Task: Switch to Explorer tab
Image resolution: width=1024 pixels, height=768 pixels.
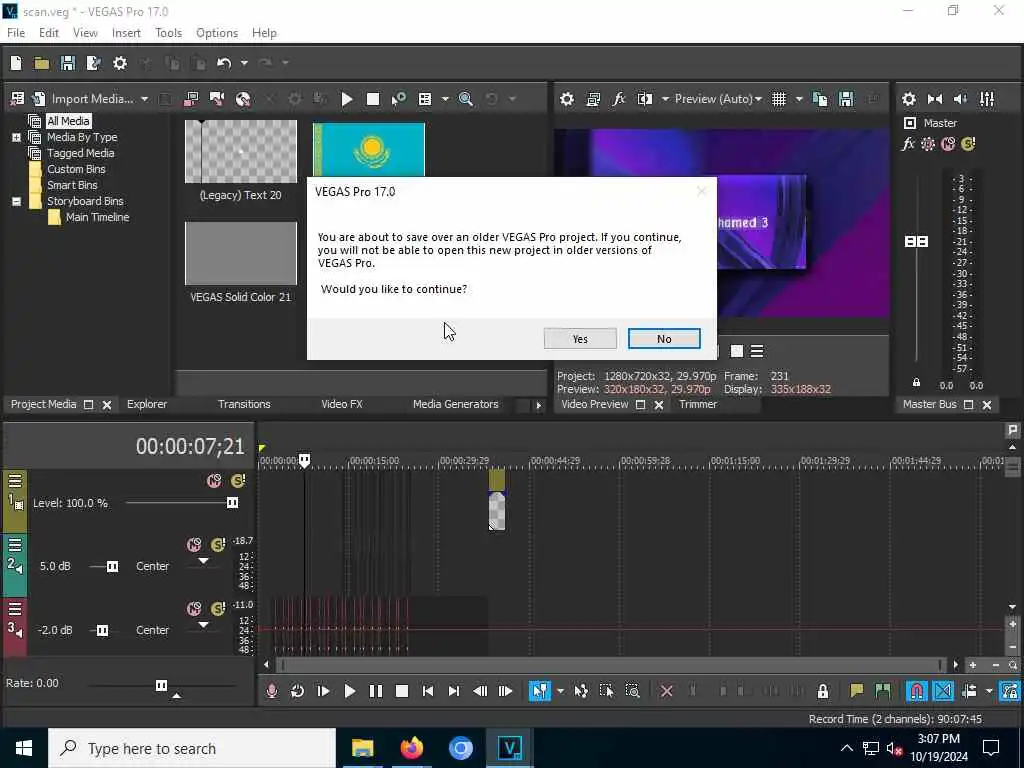Action: (x=147, y=404)
